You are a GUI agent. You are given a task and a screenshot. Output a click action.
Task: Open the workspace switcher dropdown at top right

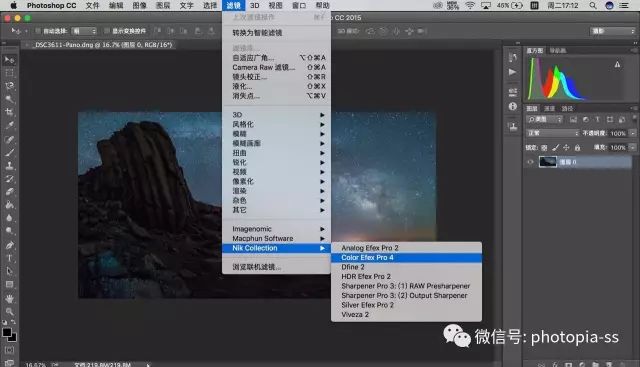pyautogui.click(x=612, y=31)
